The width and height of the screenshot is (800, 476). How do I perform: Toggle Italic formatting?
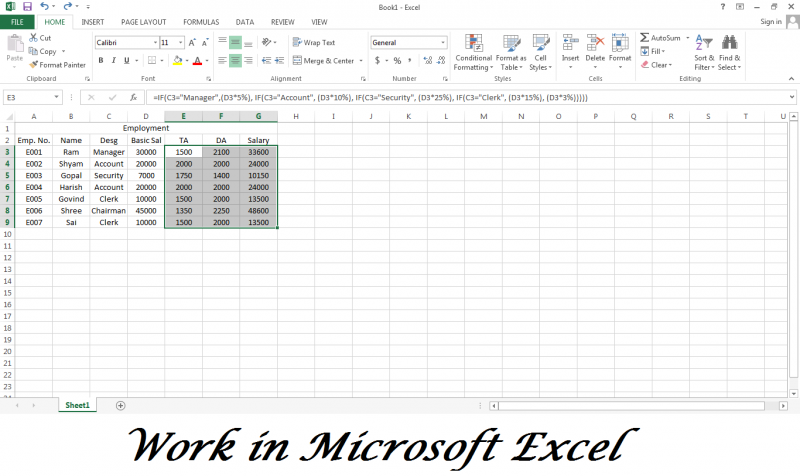113,60
